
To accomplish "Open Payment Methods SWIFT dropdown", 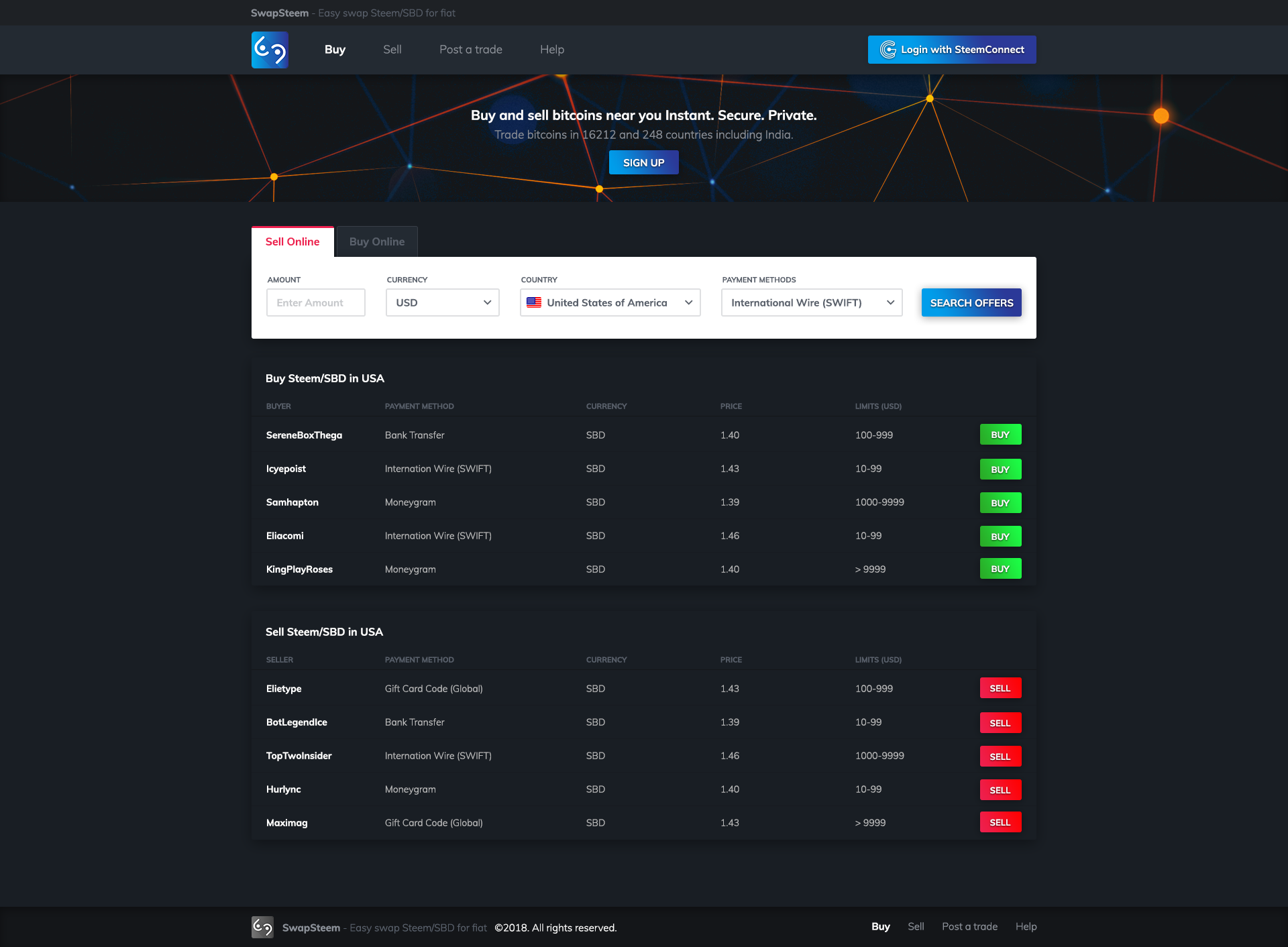I will [x=811, y=302].
